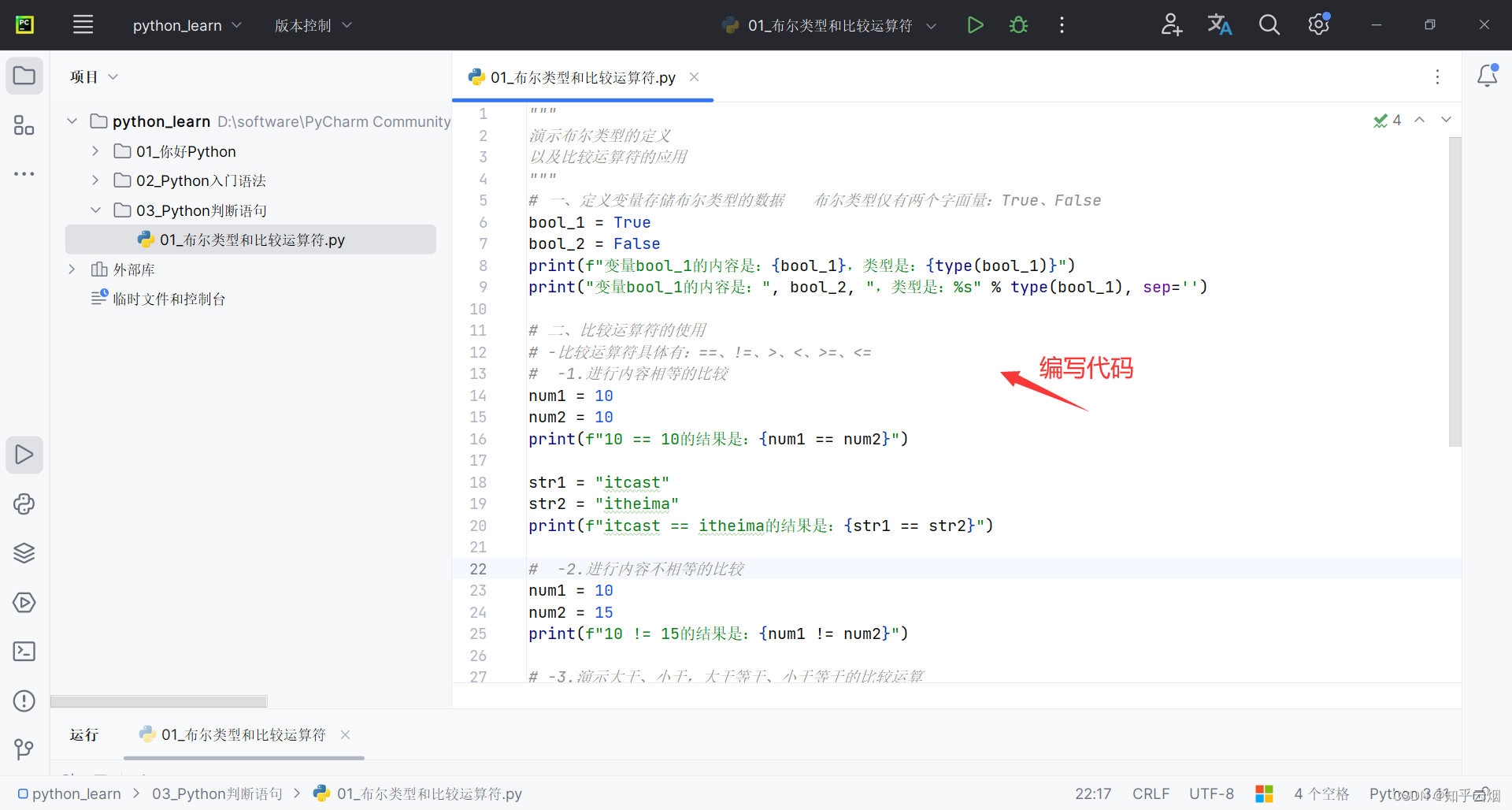This screenshot has width=1512, height=810.
Task: Click the editor vertical scrollbar
Action: (1455, 292)
